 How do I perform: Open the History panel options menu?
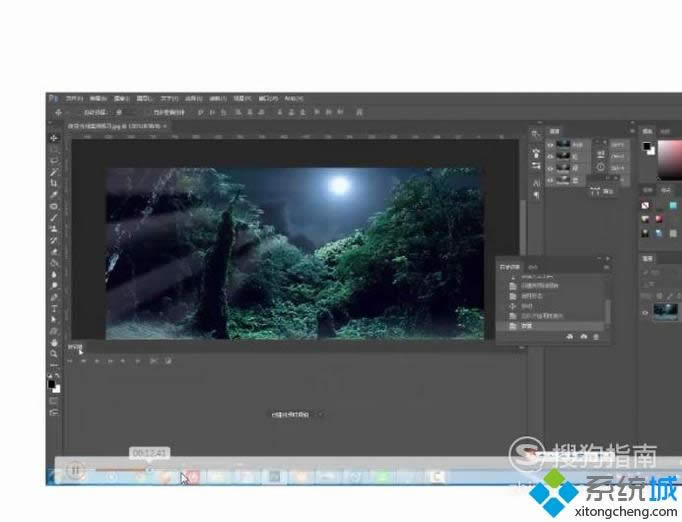click(x=607, y=267)
